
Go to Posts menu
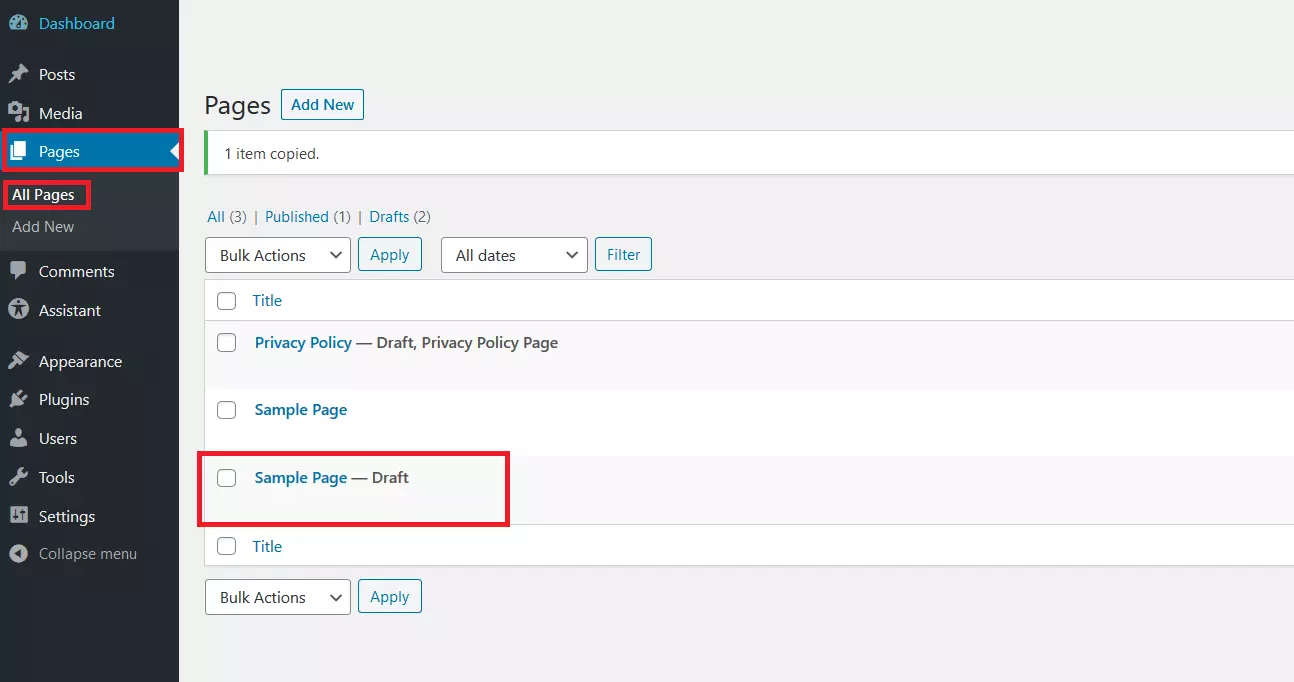pos(57,74)
